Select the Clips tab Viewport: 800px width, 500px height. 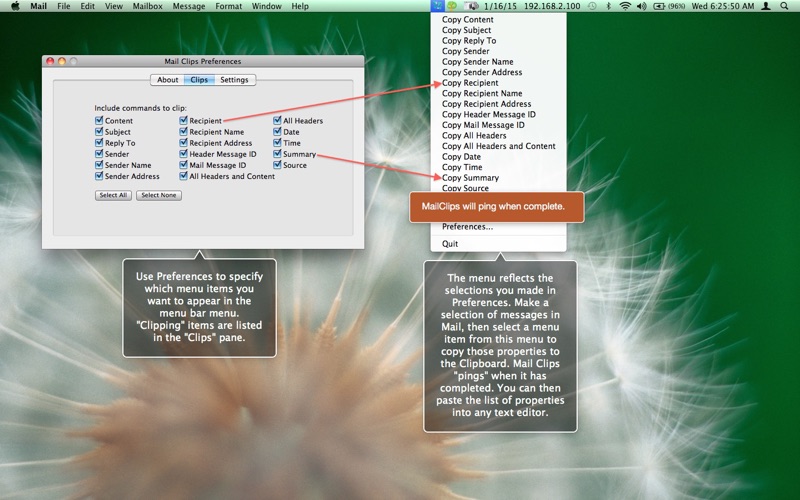point(199,80)
